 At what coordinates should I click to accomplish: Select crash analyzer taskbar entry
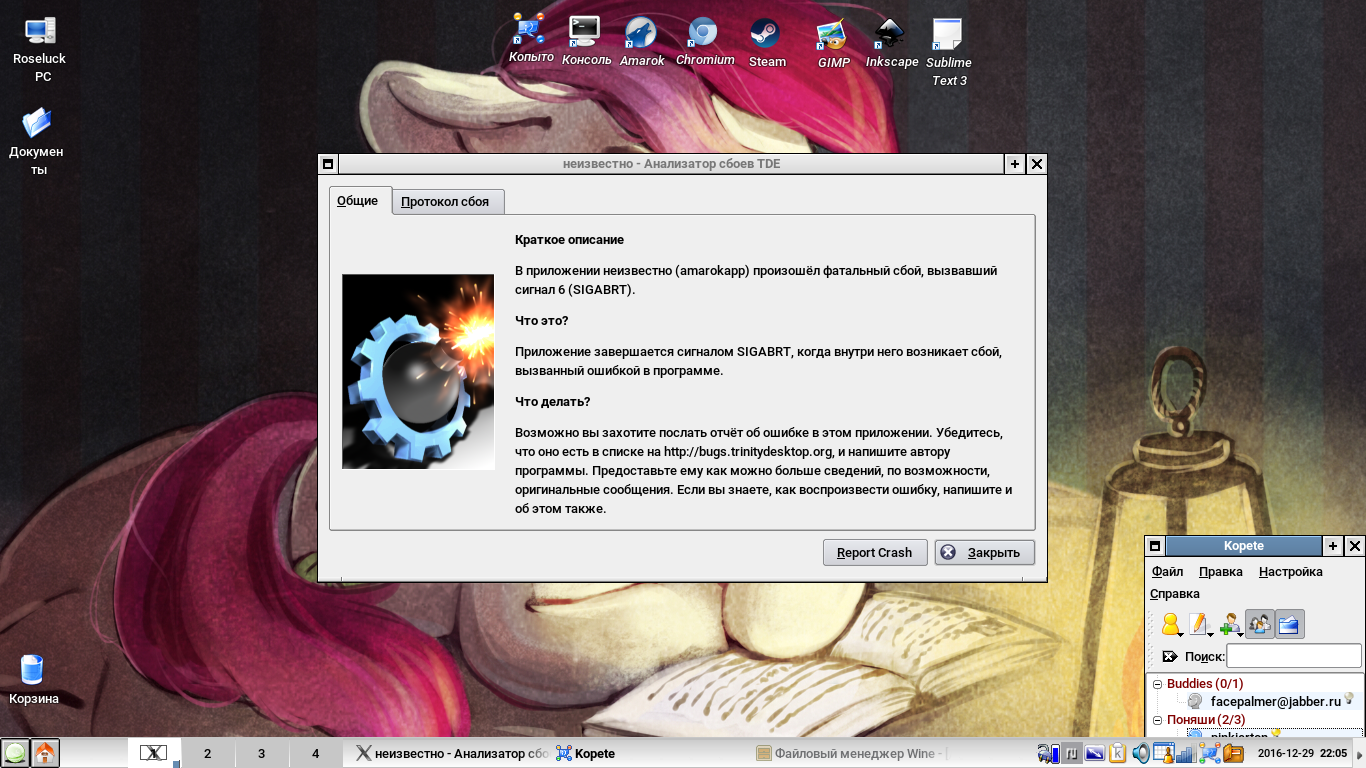click(x=451, y=754)
